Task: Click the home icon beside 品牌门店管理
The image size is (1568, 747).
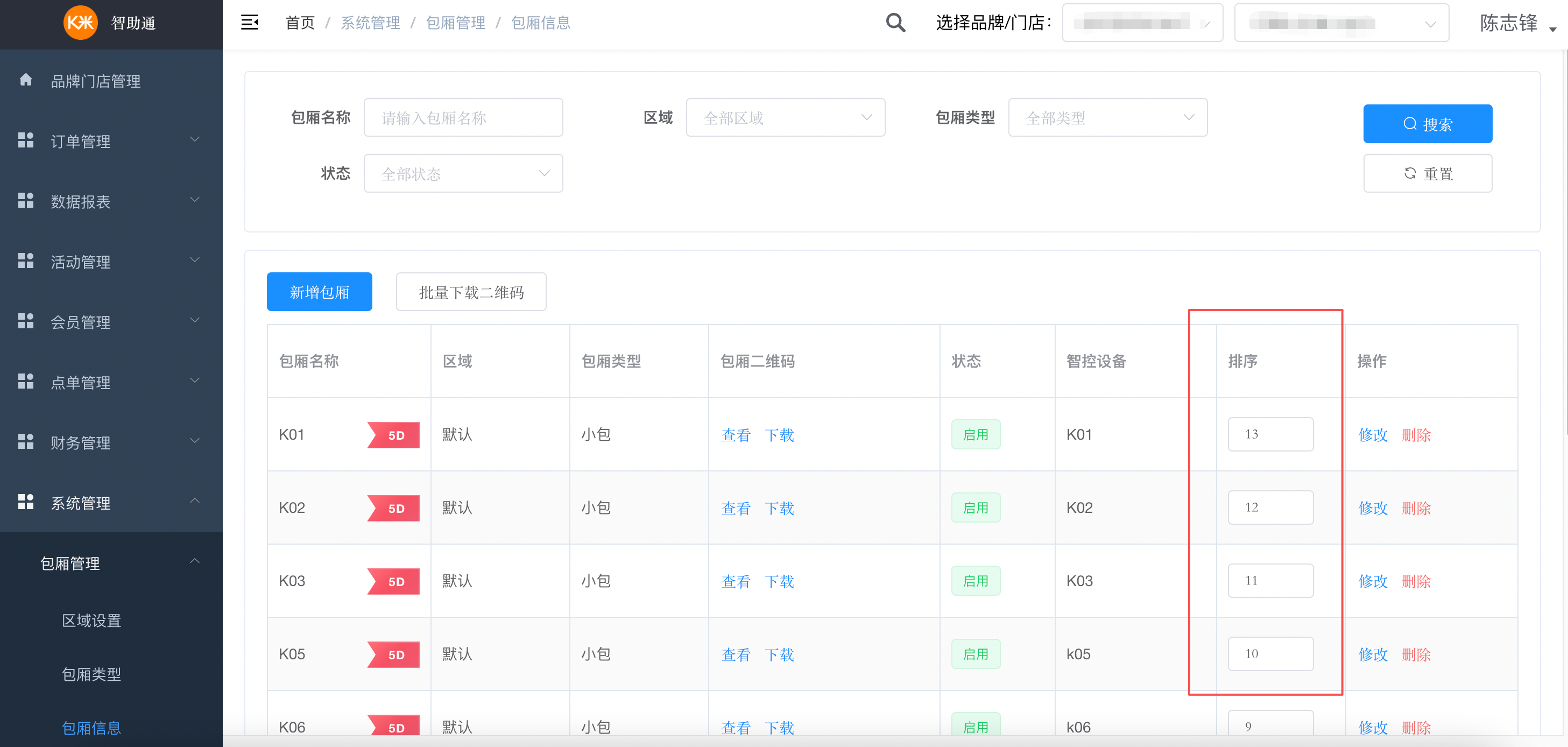Action: 26,80
